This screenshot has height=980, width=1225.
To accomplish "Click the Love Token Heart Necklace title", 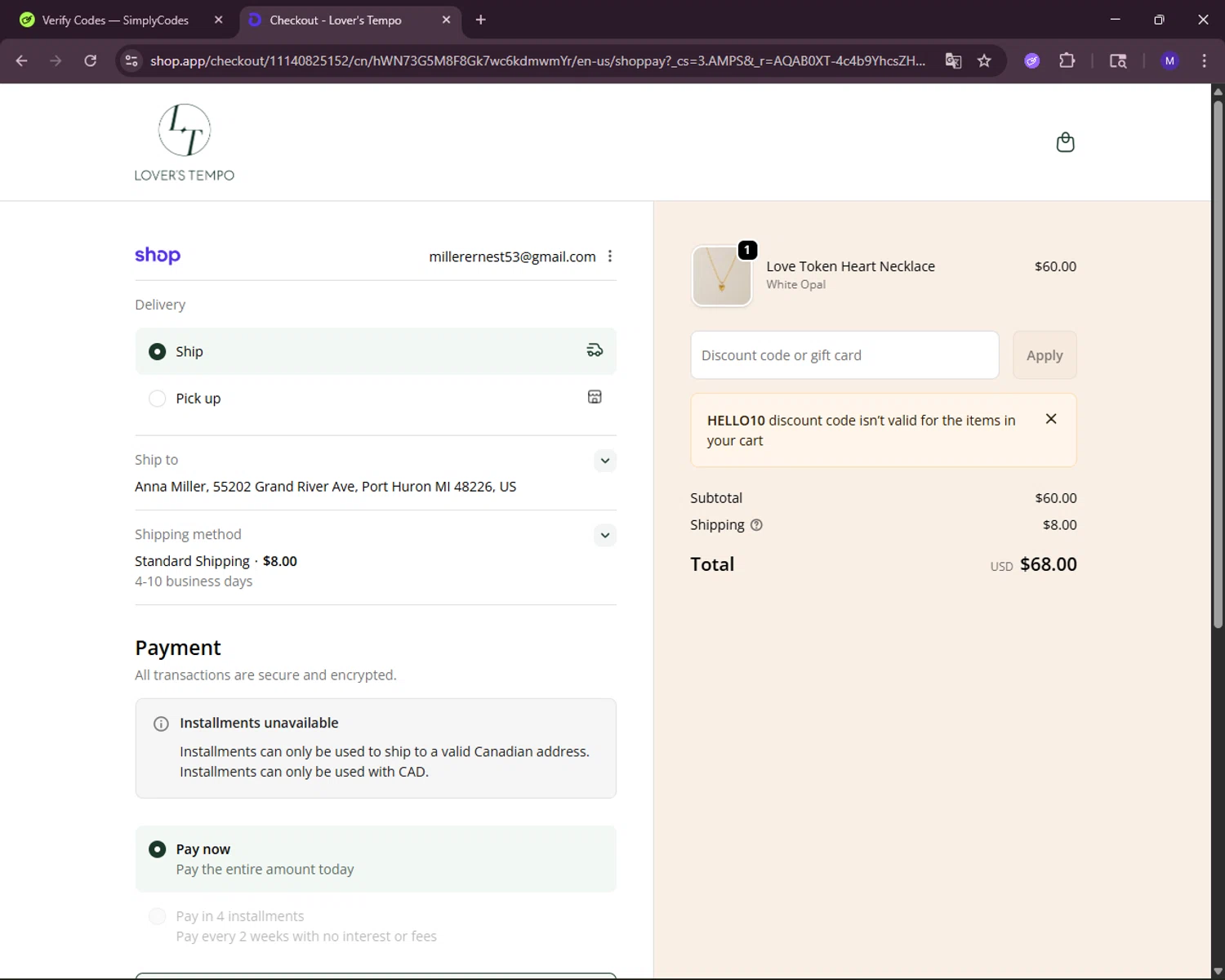I will [850, 266].
